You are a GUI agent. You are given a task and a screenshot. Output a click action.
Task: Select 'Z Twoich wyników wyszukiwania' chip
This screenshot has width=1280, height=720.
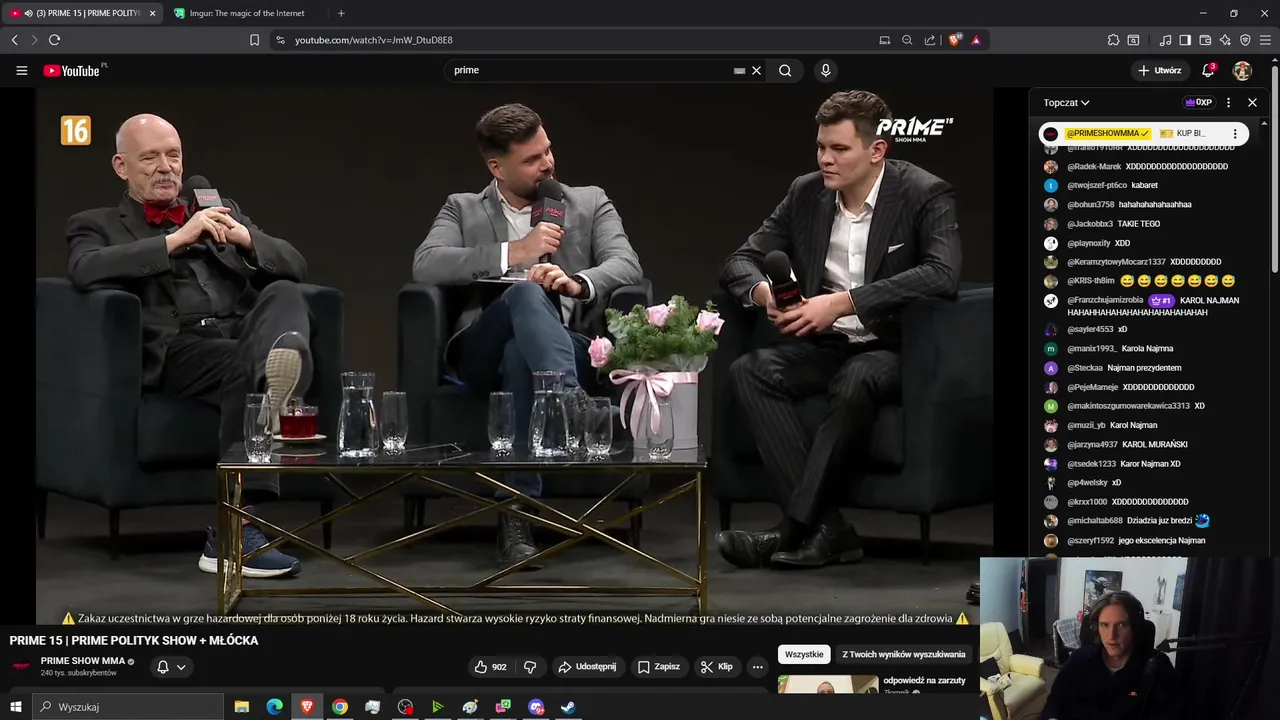click(x=904, y=654)
